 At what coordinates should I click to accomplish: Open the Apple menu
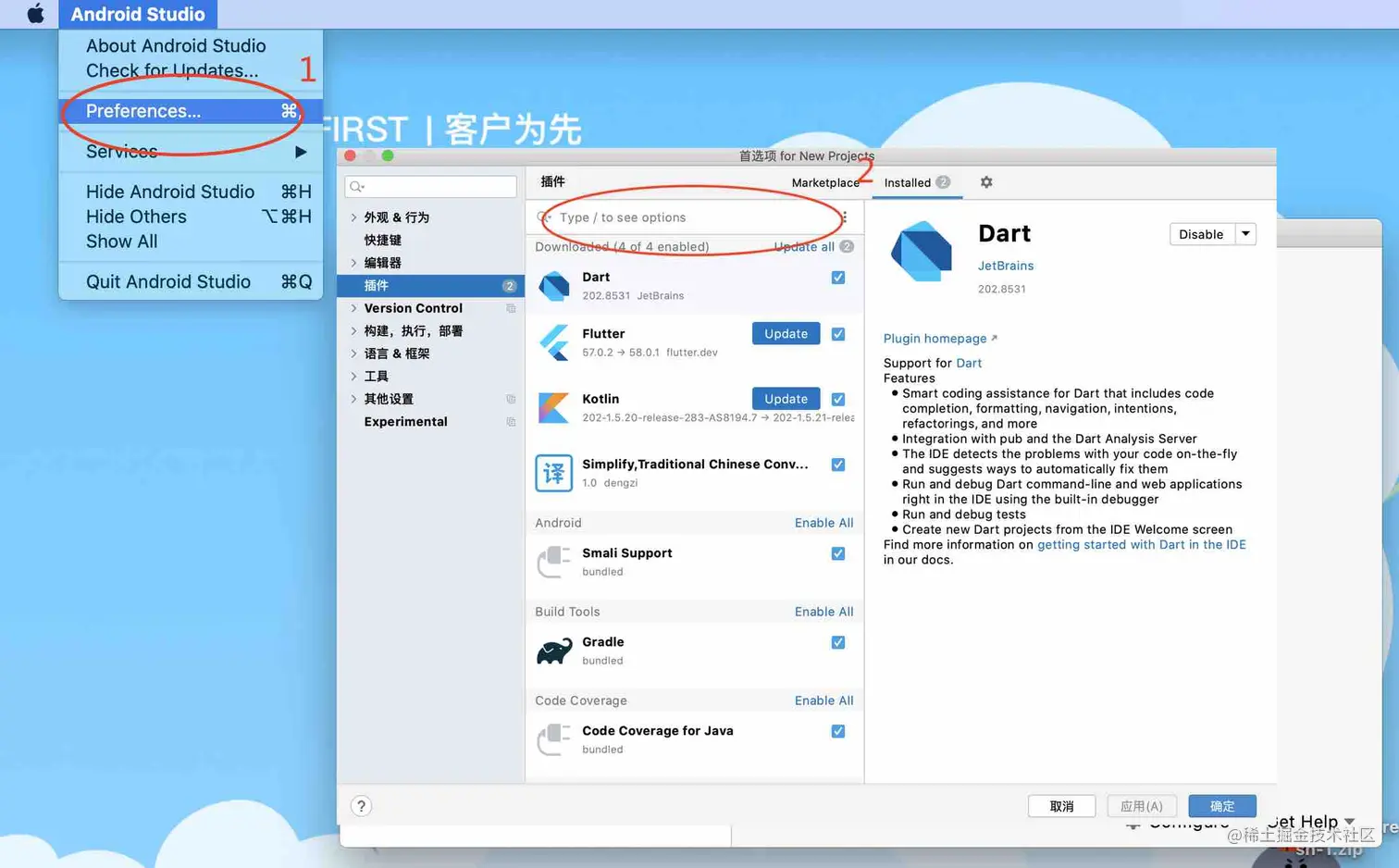35,14
